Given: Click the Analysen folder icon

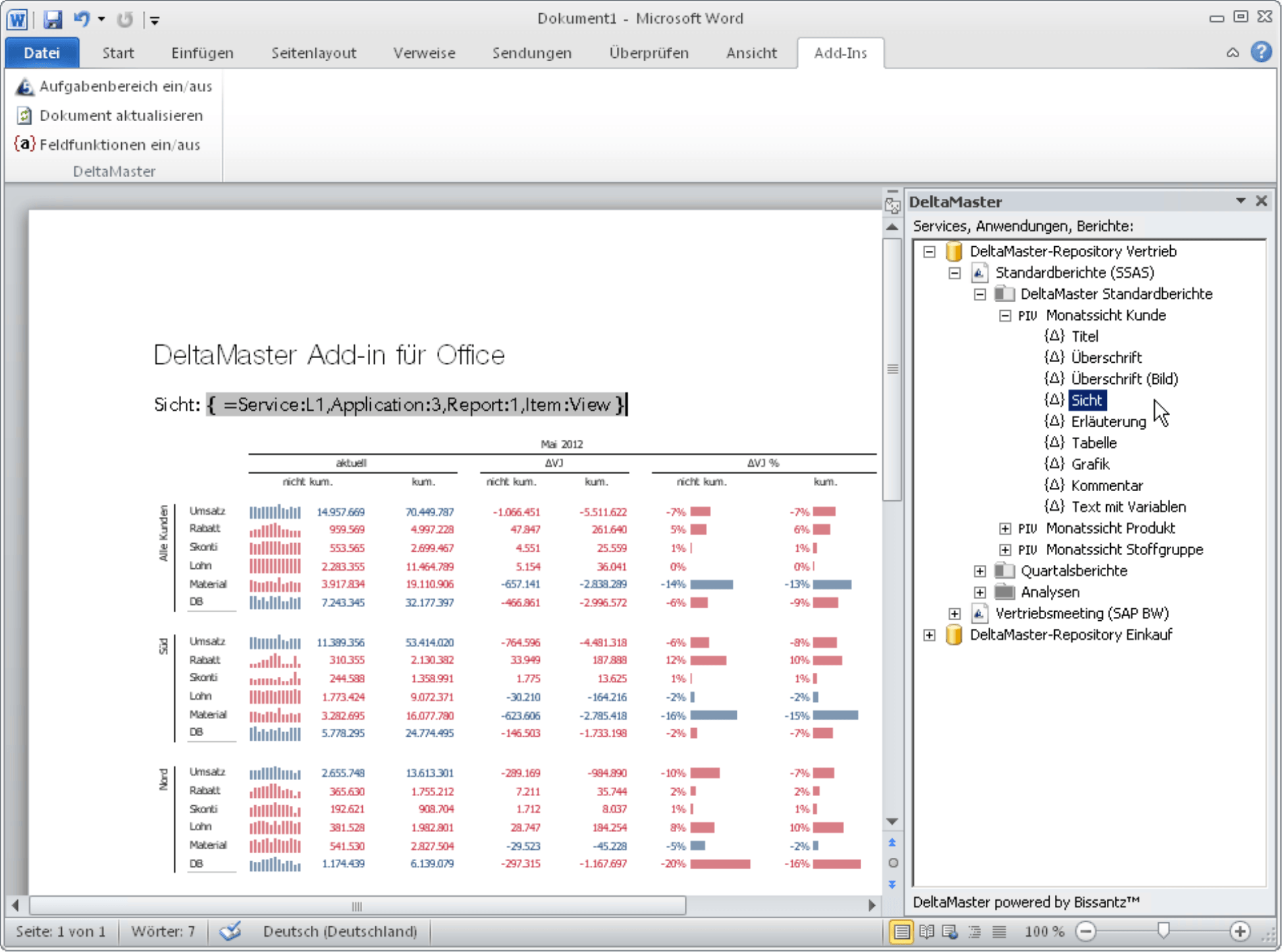Looking at the screenshot, I should click(x=1004, y=592).
